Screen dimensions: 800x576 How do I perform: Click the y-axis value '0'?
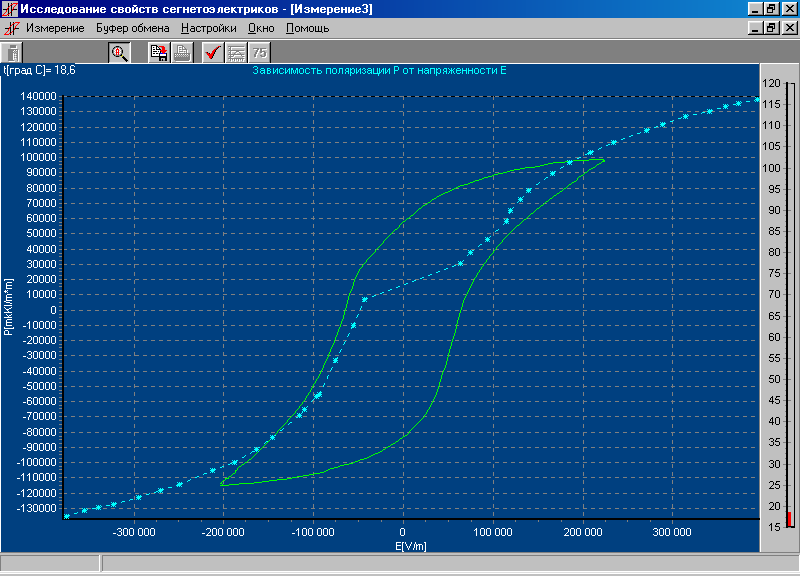tap(53, 310)
